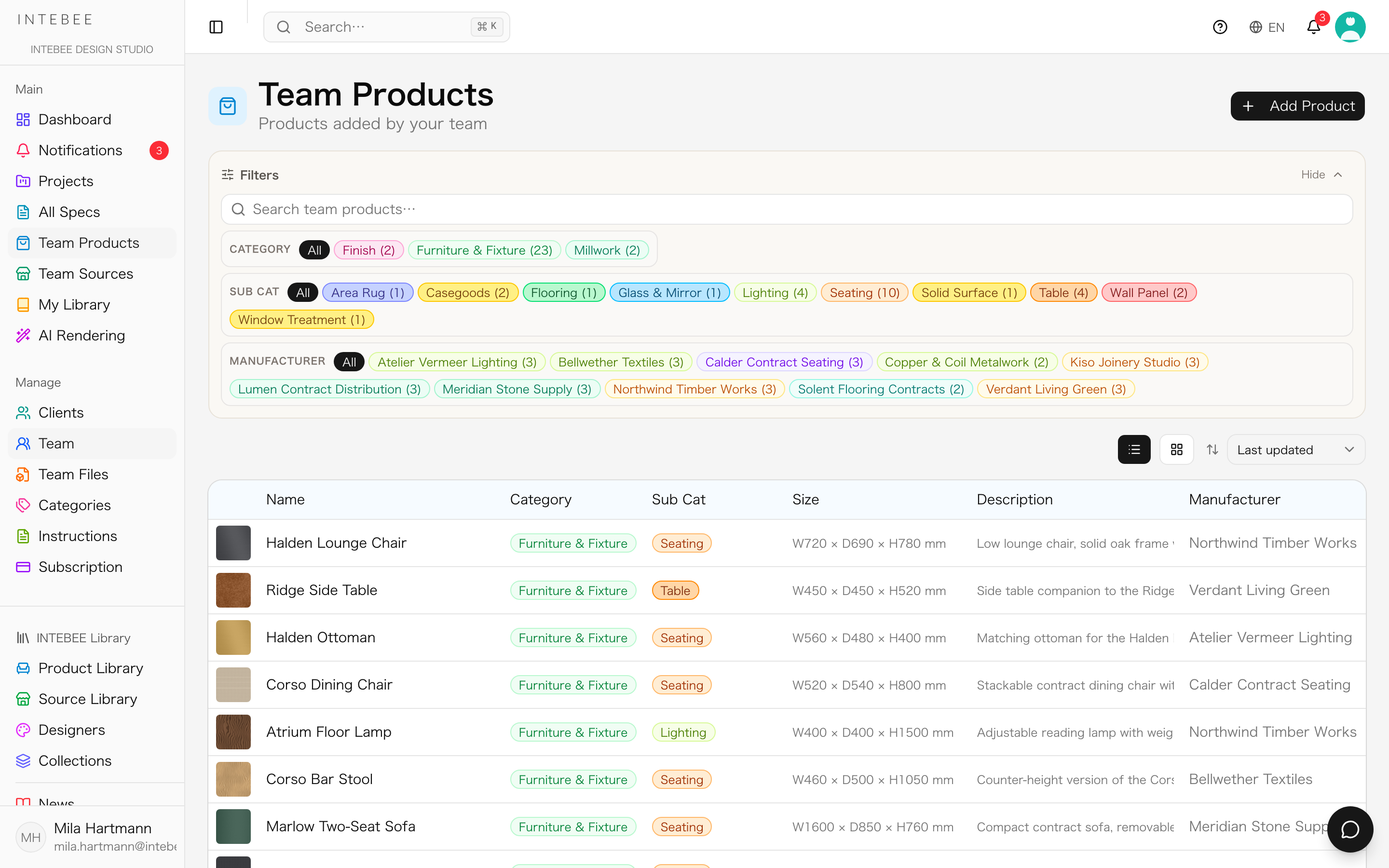The image size is (1389, 868).
Task: Open the Last updated sort dropdown
Action: [x=1295, y=449]
